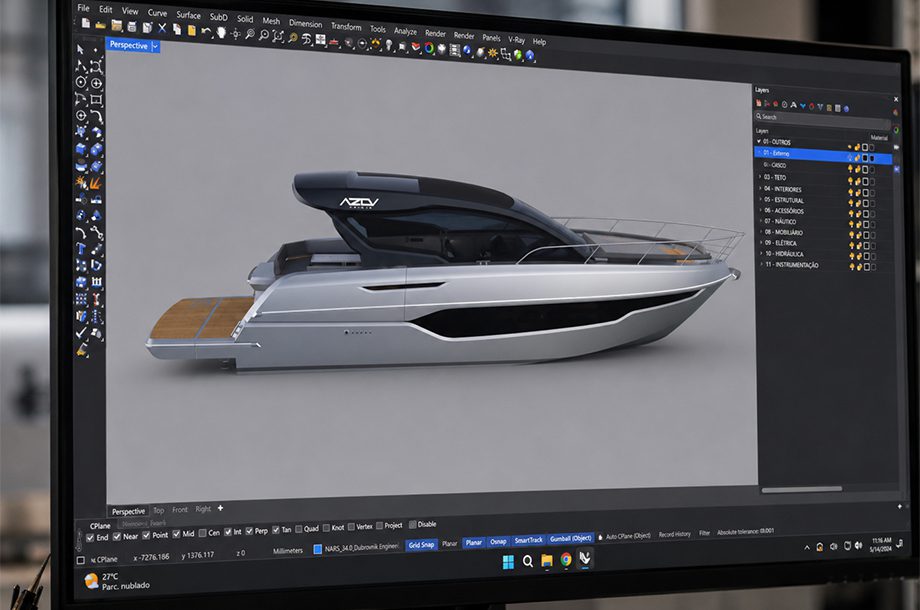Open the Perspective viewport dropdown arrow
The image size is (920, 610).
pyautogui.click(x=155, y=47)
